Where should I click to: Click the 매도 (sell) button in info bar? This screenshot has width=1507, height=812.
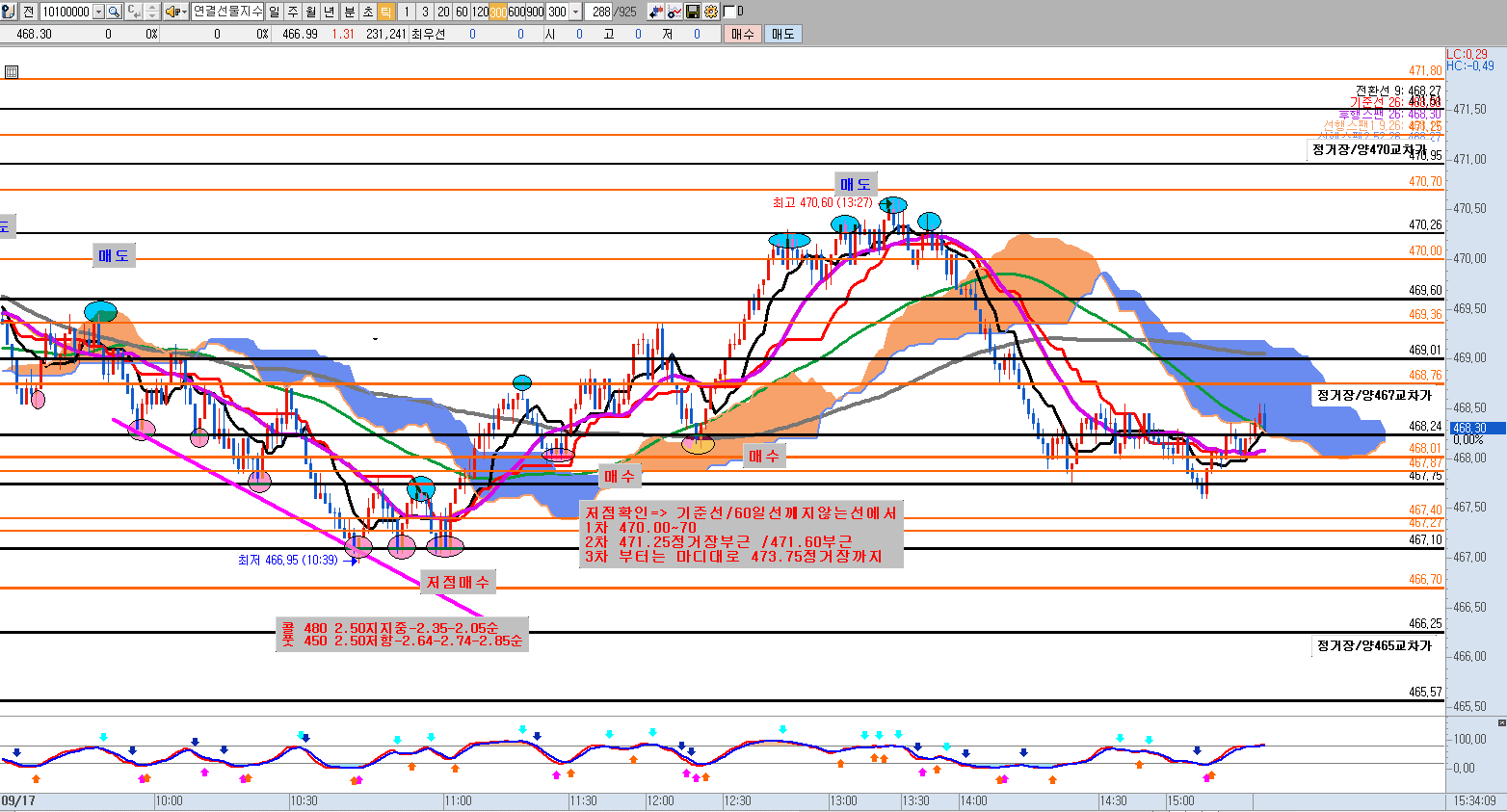coord(782,34)
